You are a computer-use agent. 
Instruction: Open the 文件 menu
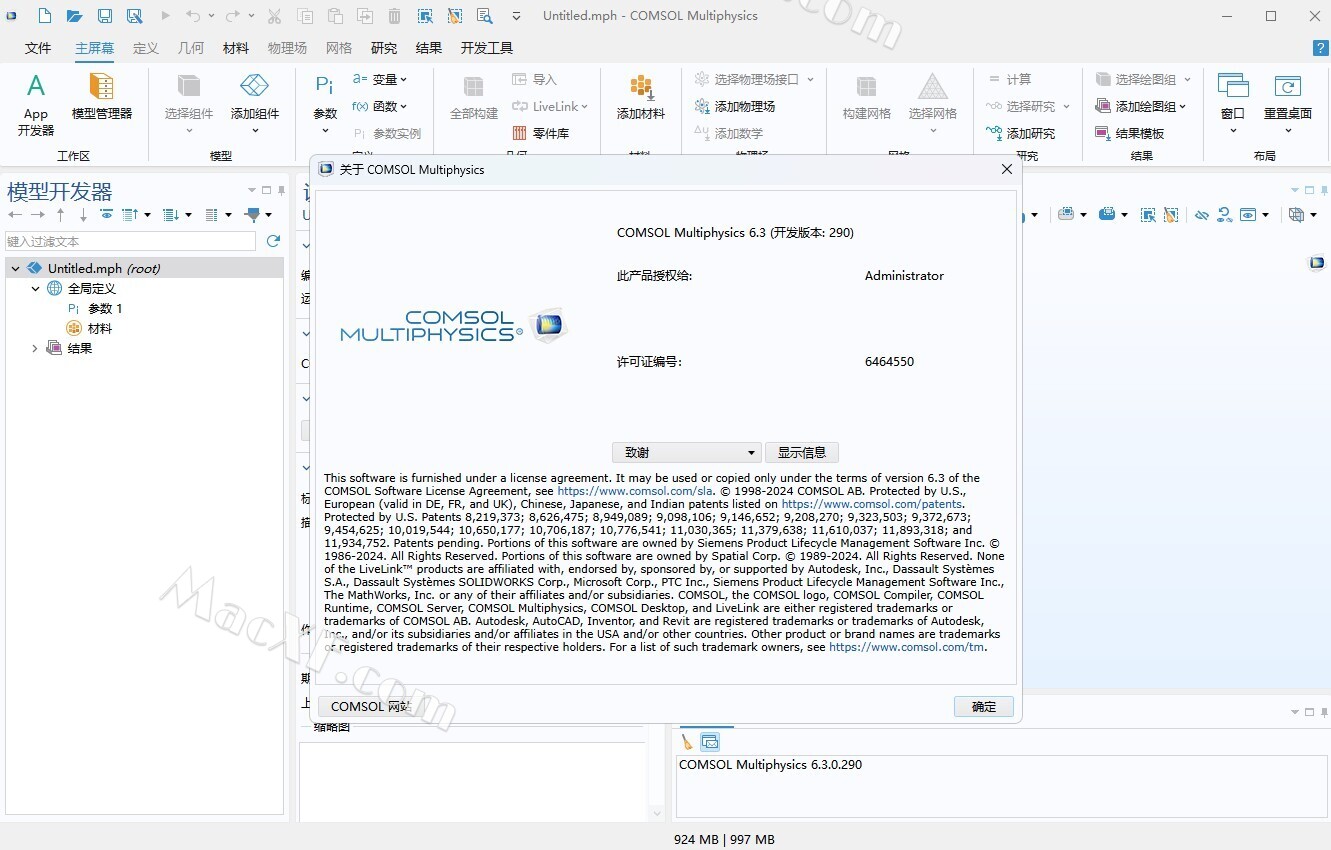(38, 48)
